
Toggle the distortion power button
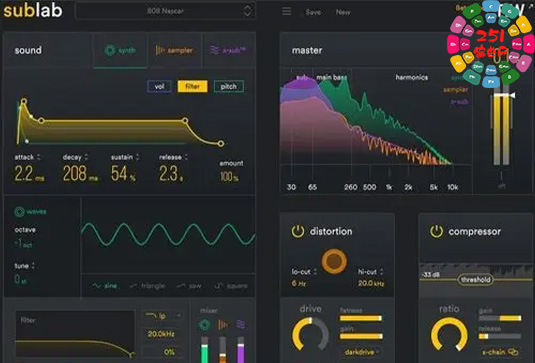tap(298, 231)
